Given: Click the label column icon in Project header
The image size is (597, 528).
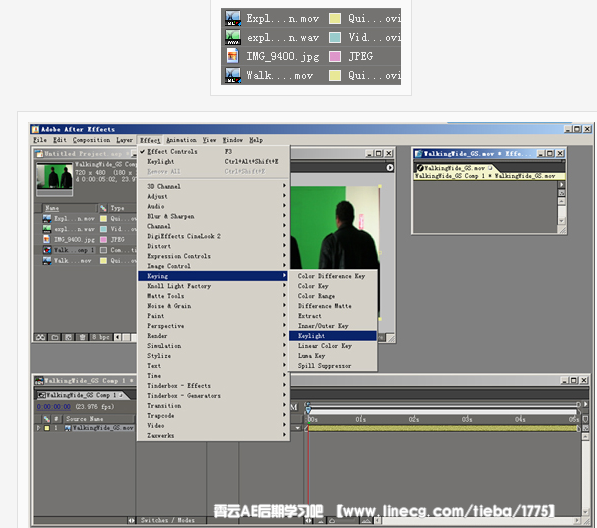Looking at the screenshot, I should pos(103,208).
